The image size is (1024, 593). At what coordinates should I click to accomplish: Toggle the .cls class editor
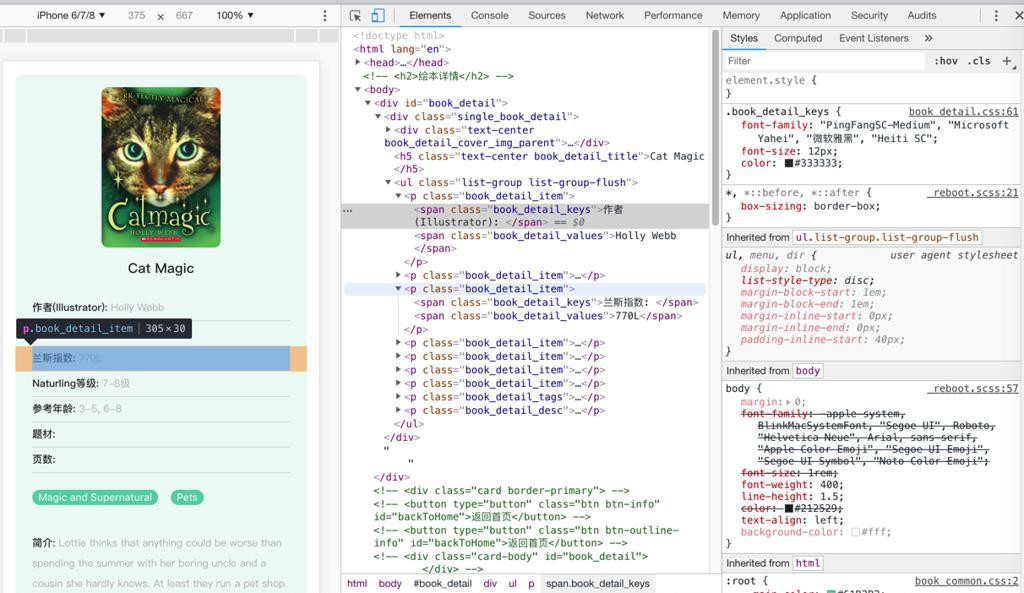point(979,61)
